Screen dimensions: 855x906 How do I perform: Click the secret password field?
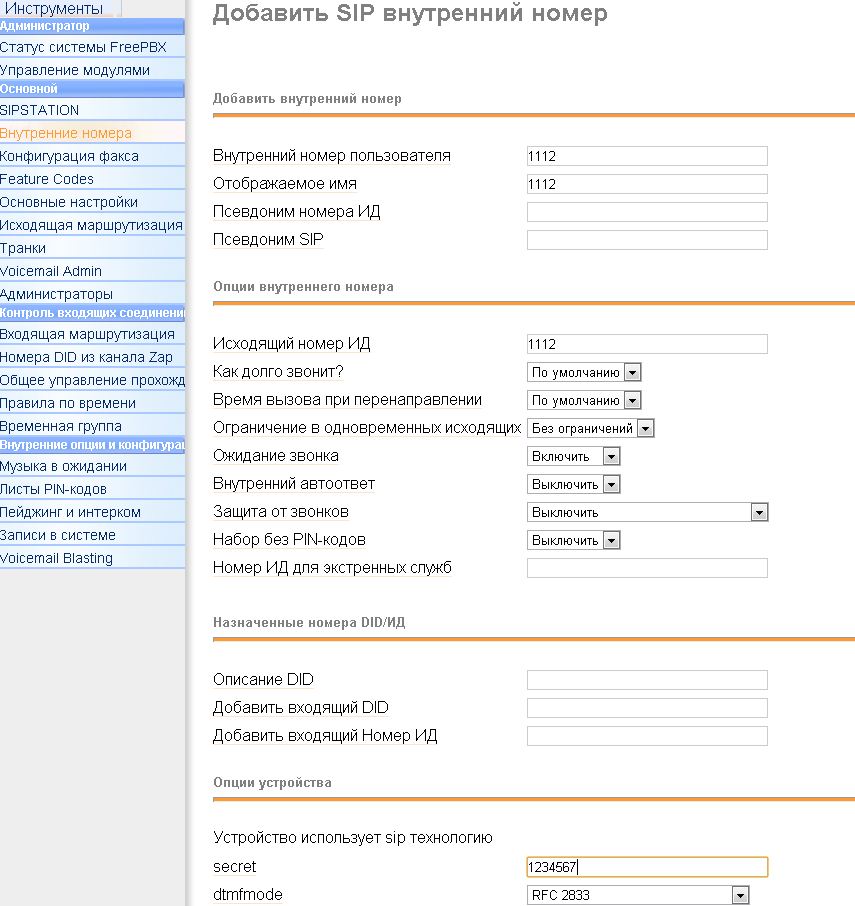647,867
